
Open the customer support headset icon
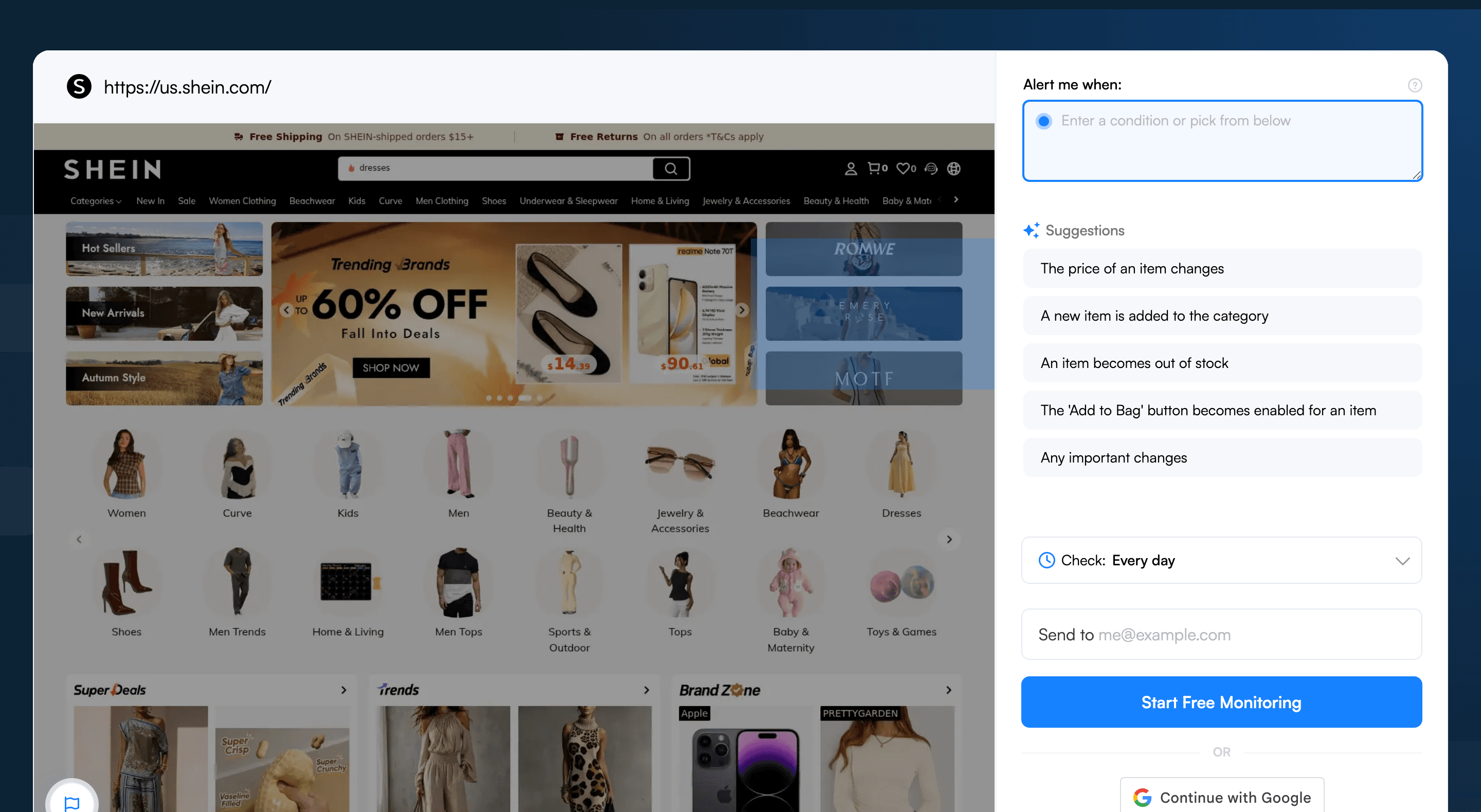point(931,169)
